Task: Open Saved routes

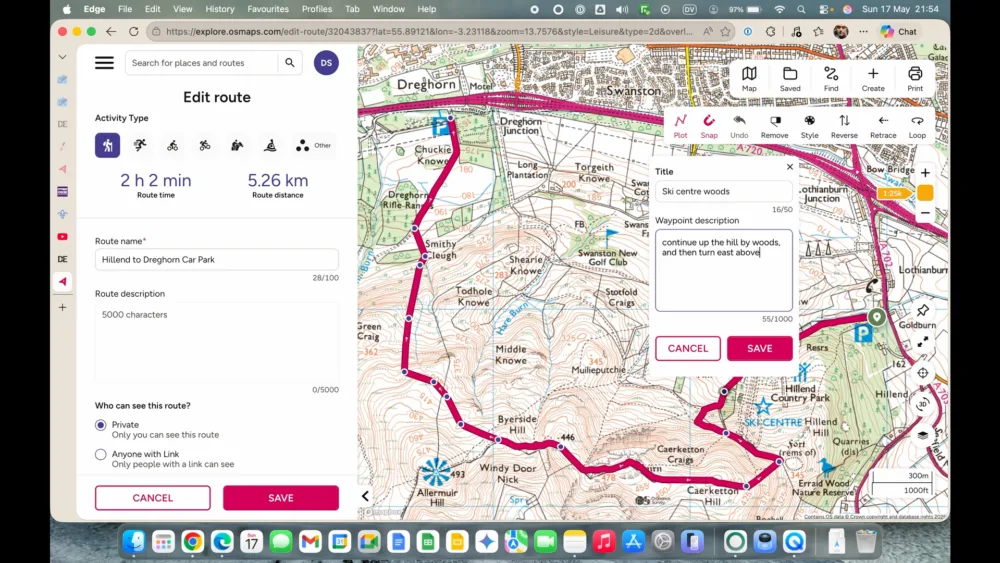Action: tap(790, 79)
